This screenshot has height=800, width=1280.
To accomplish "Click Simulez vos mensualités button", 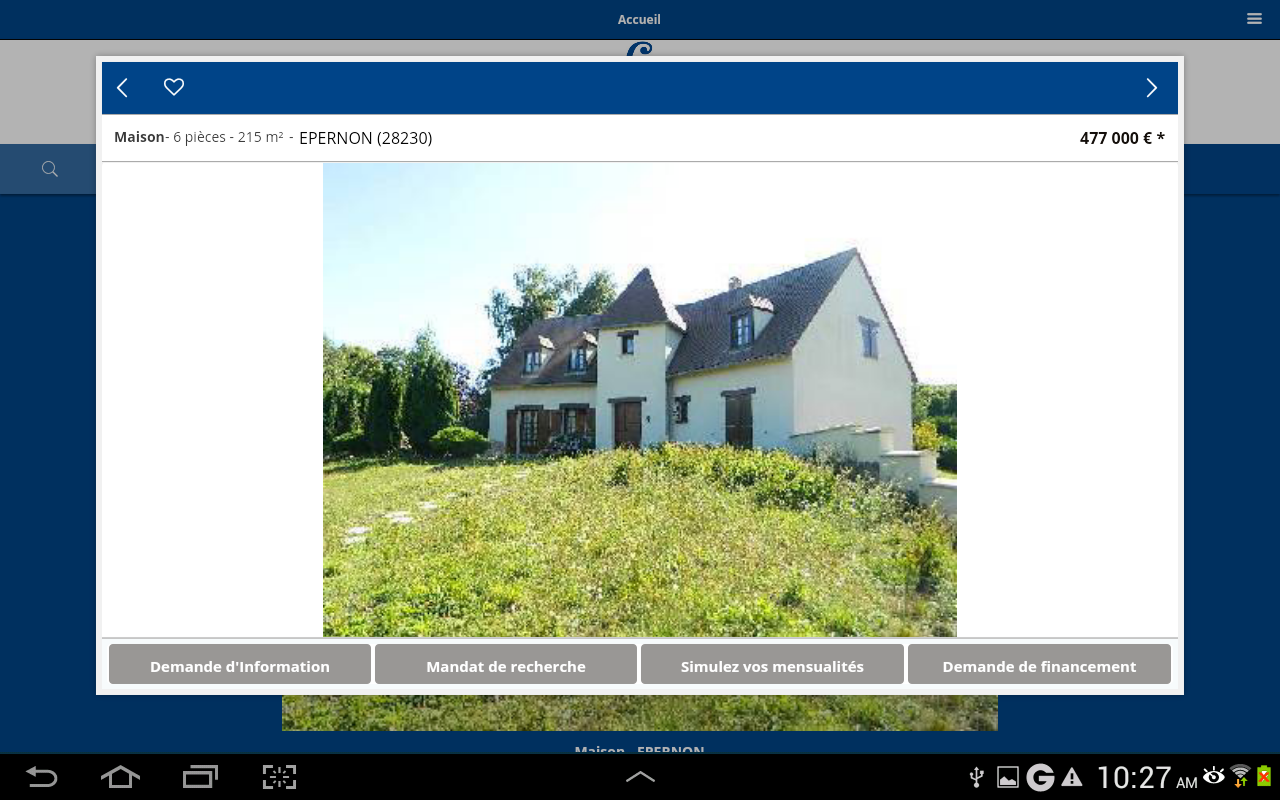I will click(x=772, y=665).
